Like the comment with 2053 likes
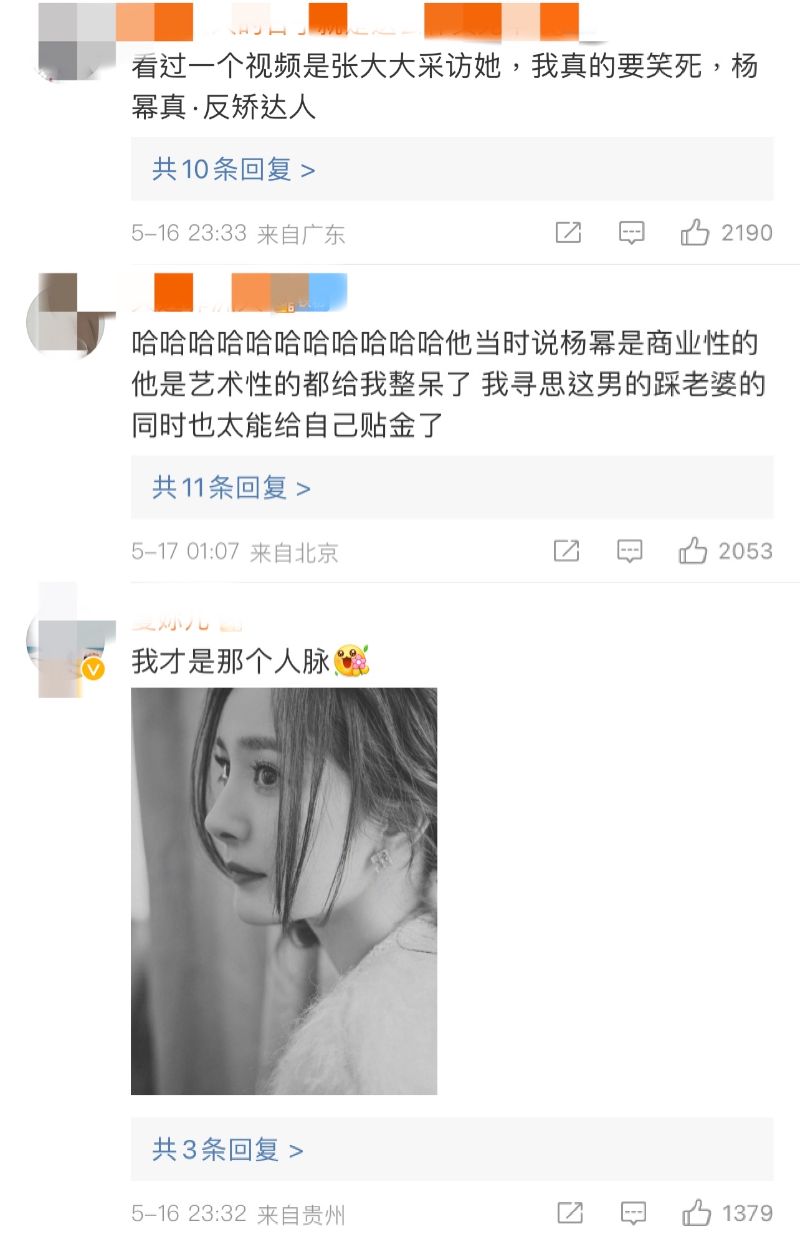The height and width of the screenshot is (1239, 800). coord(693,551)
